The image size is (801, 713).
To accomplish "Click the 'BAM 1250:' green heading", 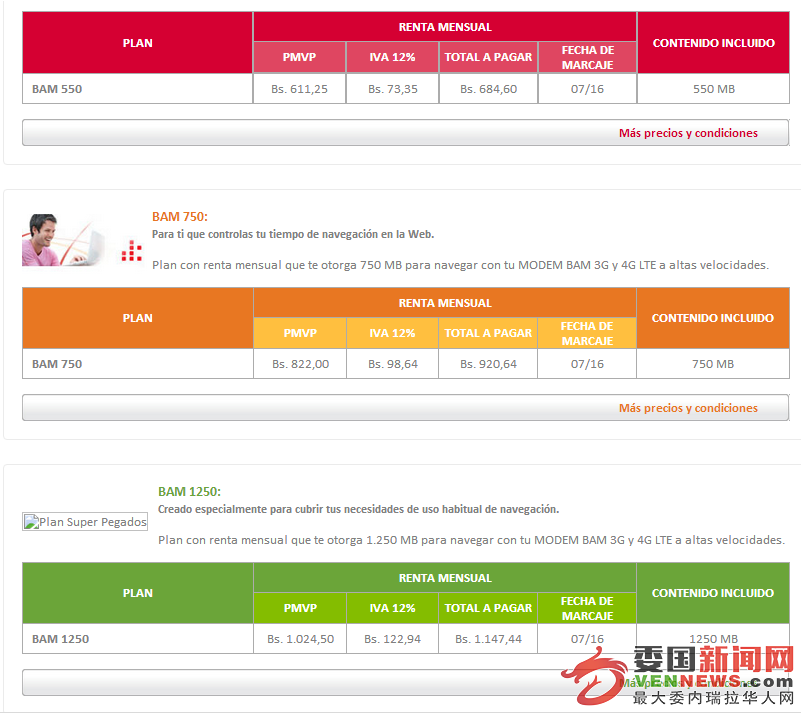I will [x=190, y=491].
